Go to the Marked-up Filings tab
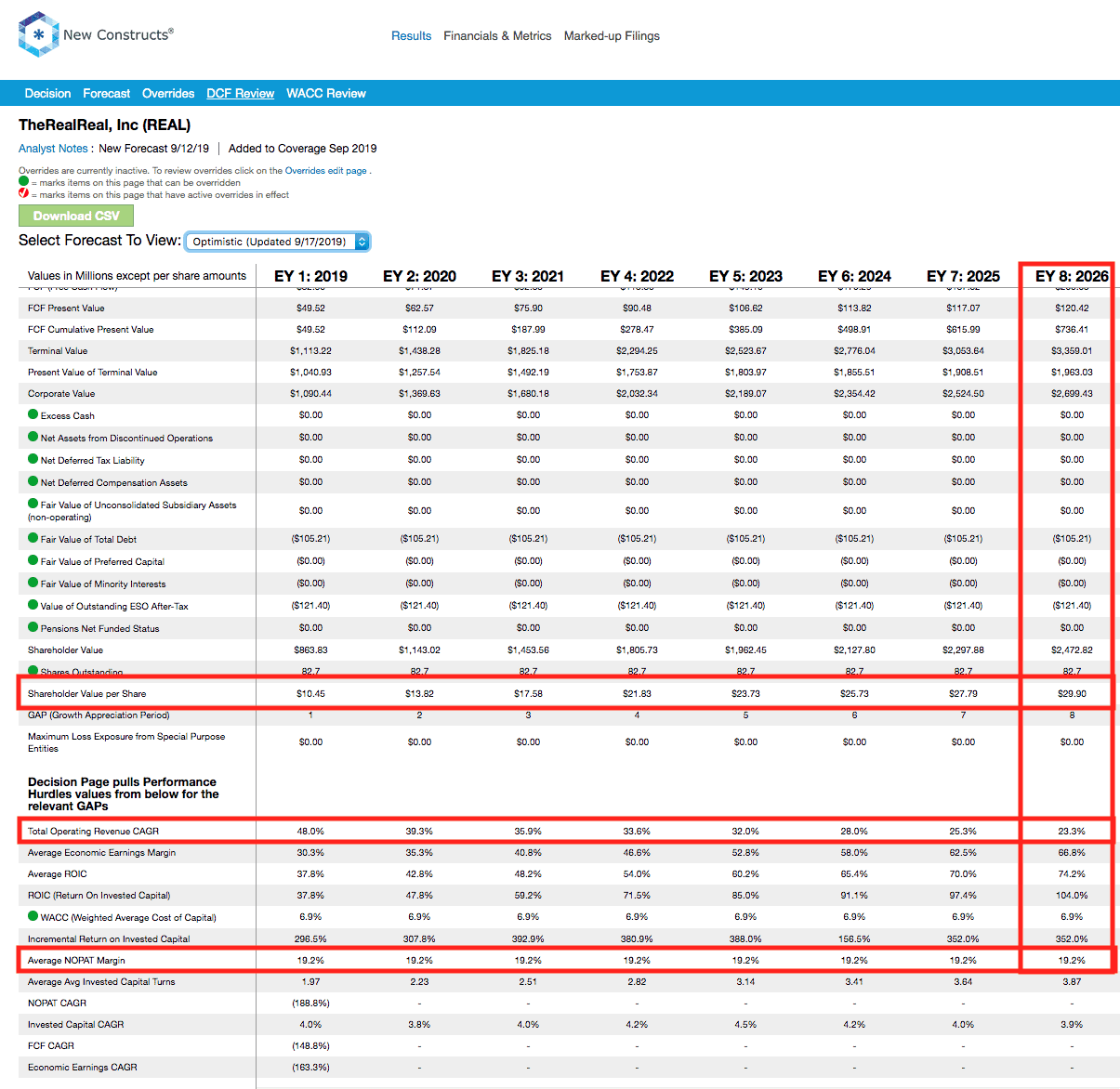The image size is (1120, 1089). point(612,36)
